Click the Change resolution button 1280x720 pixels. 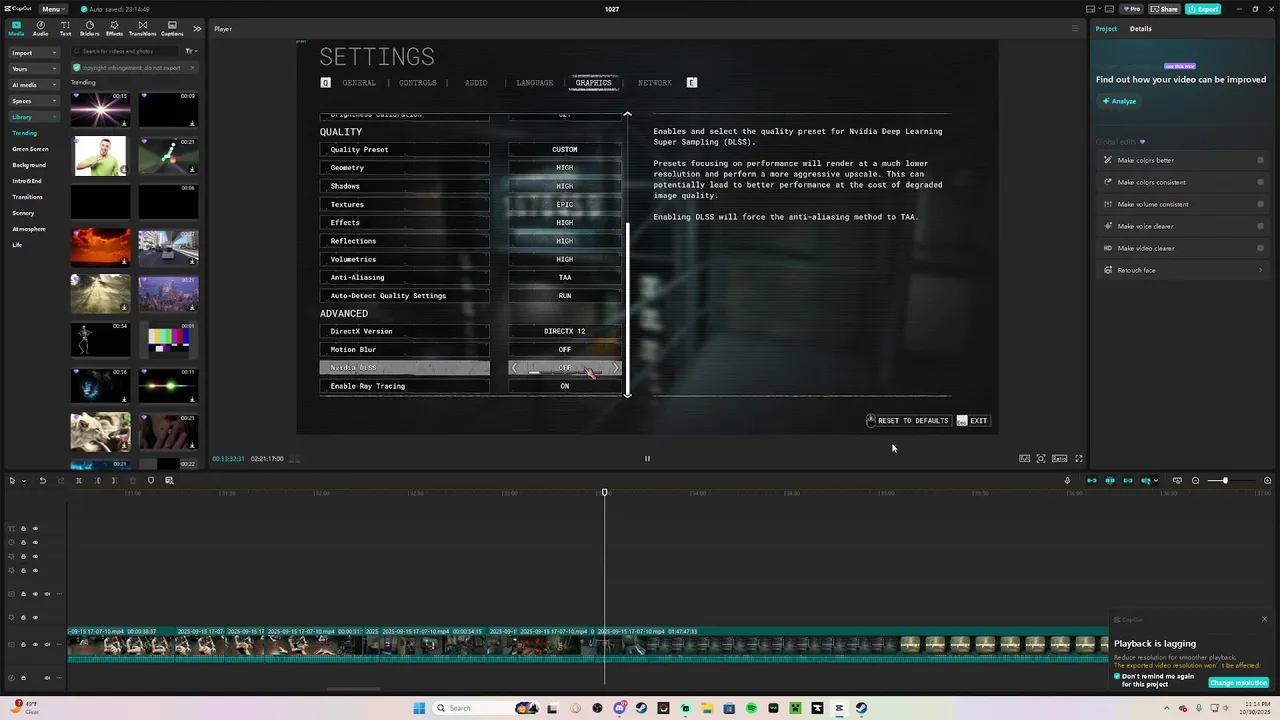(x=1238, y=683)
